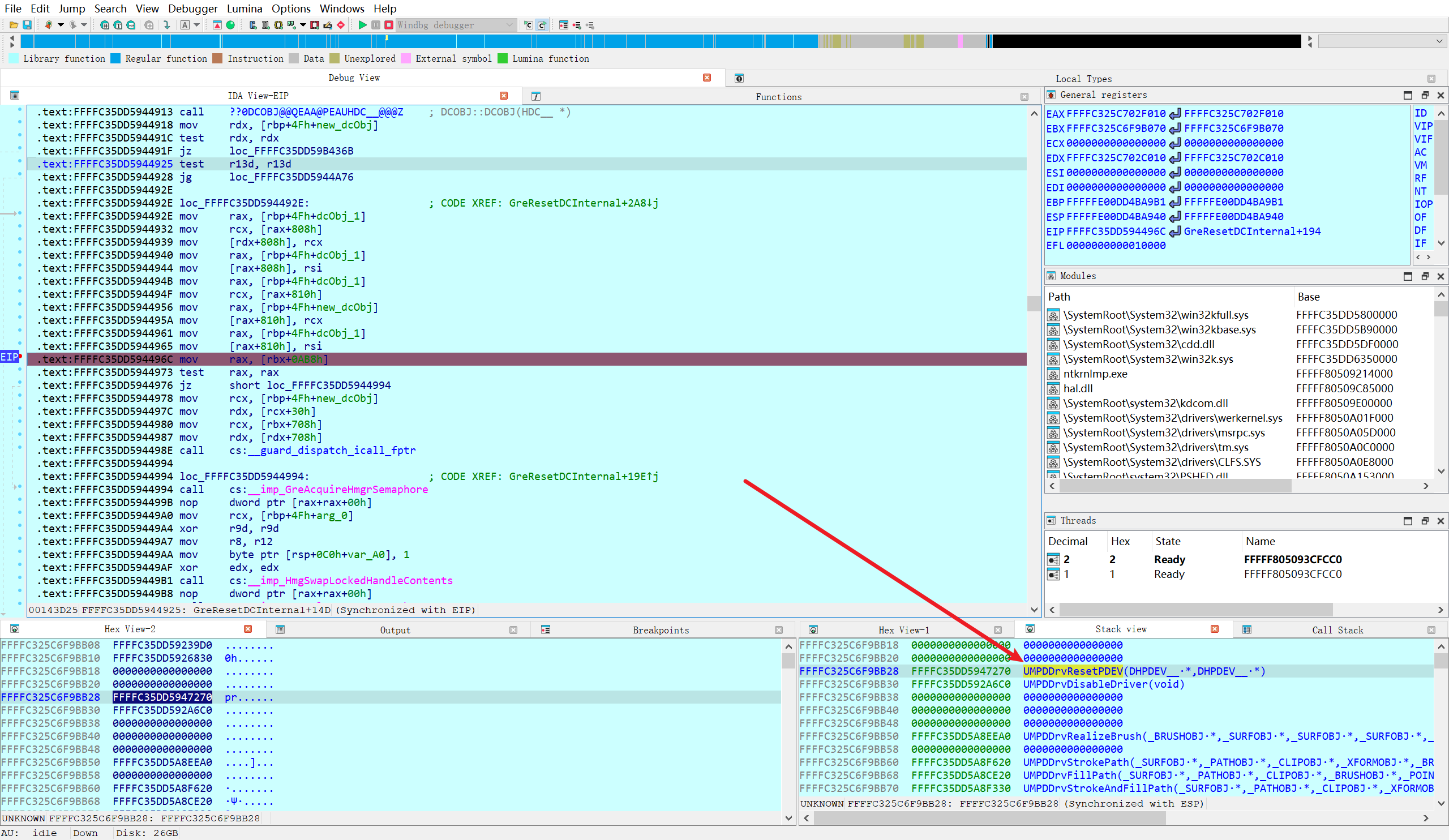Click the Regular function blue color swatch
The width and height of the screenshot is (1449, 840).
coord(115,59)
